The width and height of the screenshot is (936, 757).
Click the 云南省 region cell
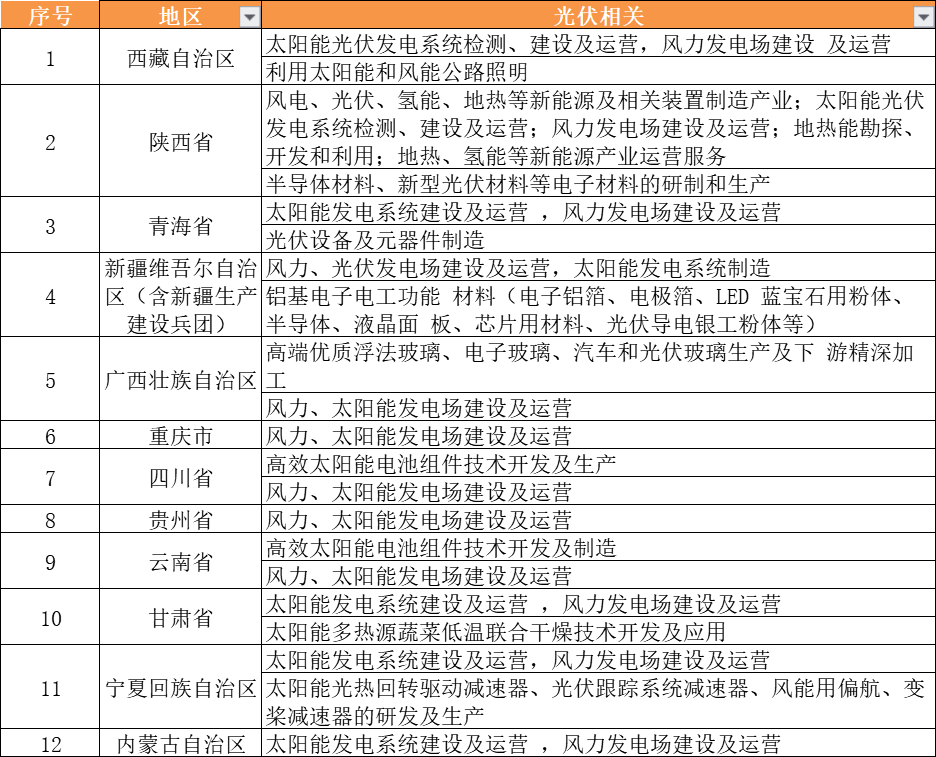click(181, 562)
